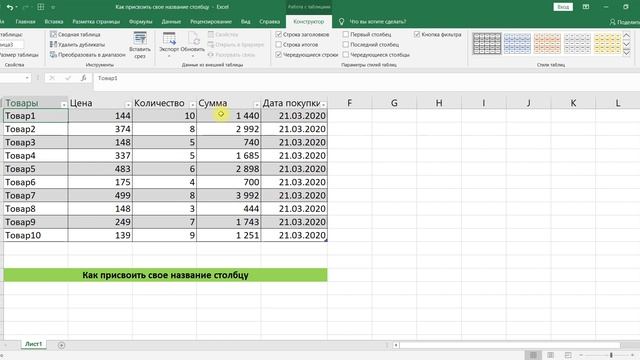Click the zoom in plus in status bar

coord(632,355)
